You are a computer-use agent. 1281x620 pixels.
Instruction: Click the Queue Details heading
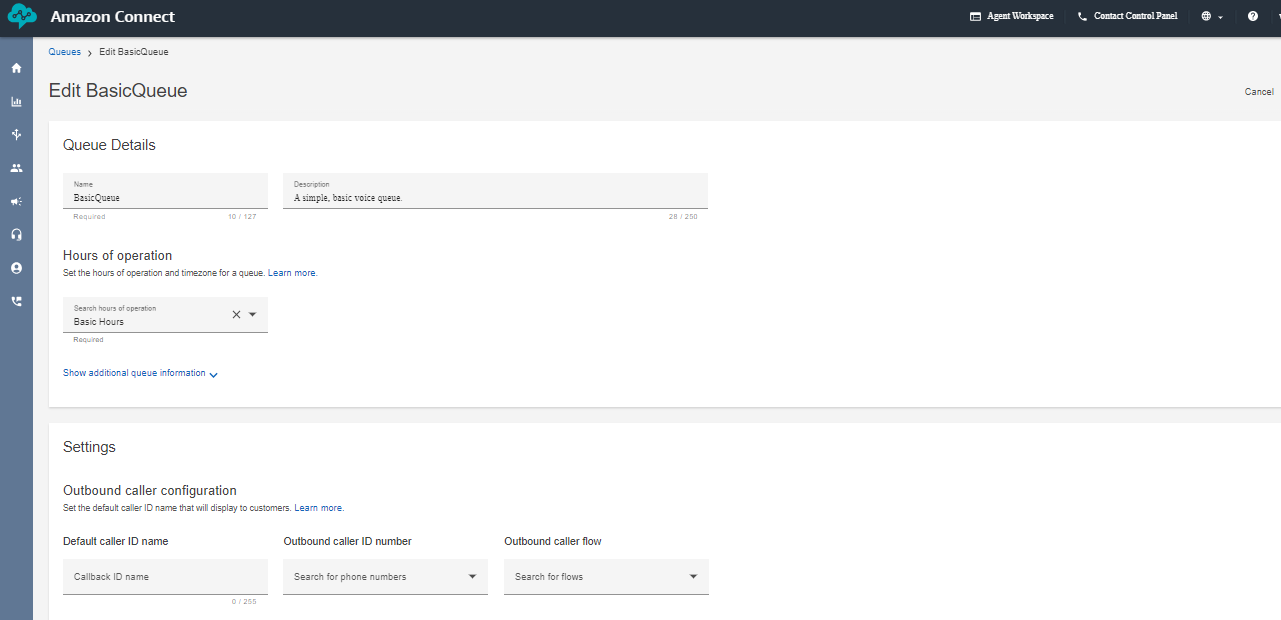109,145
